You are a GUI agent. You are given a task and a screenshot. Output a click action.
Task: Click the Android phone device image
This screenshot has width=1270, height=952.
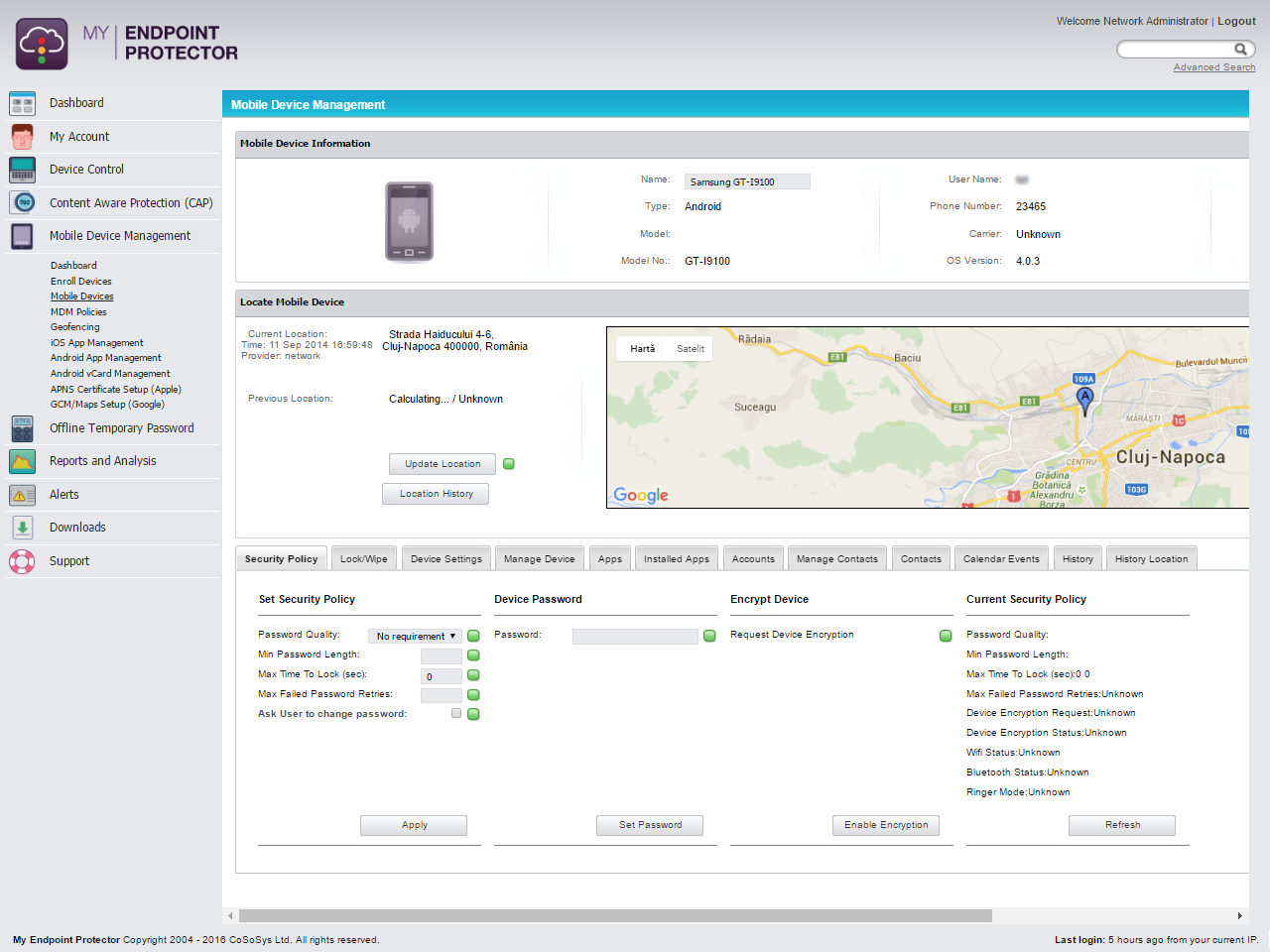[409, 222]
